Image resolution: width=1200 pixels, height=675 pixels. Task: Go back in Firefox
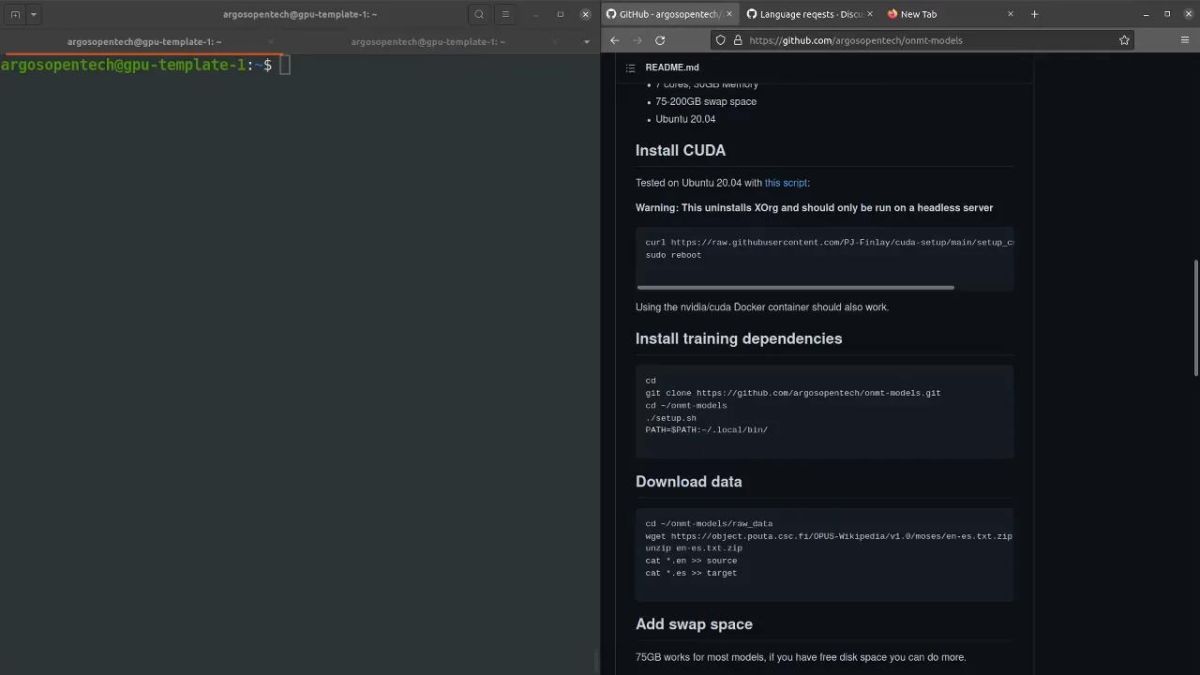615,40
